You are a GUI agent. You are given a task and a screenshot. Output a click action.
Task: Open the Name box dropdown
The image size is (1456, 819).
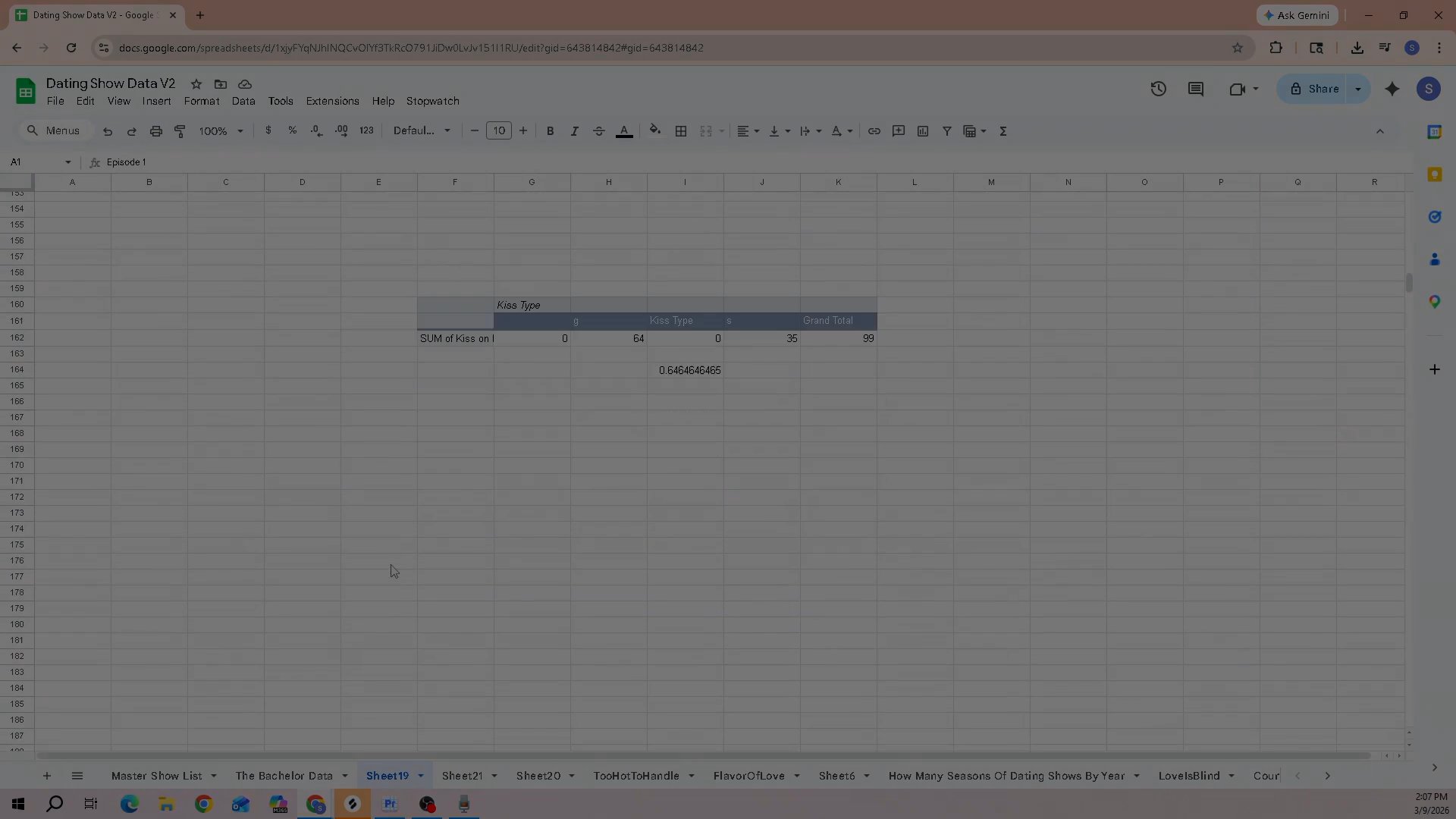coord(67,162)
